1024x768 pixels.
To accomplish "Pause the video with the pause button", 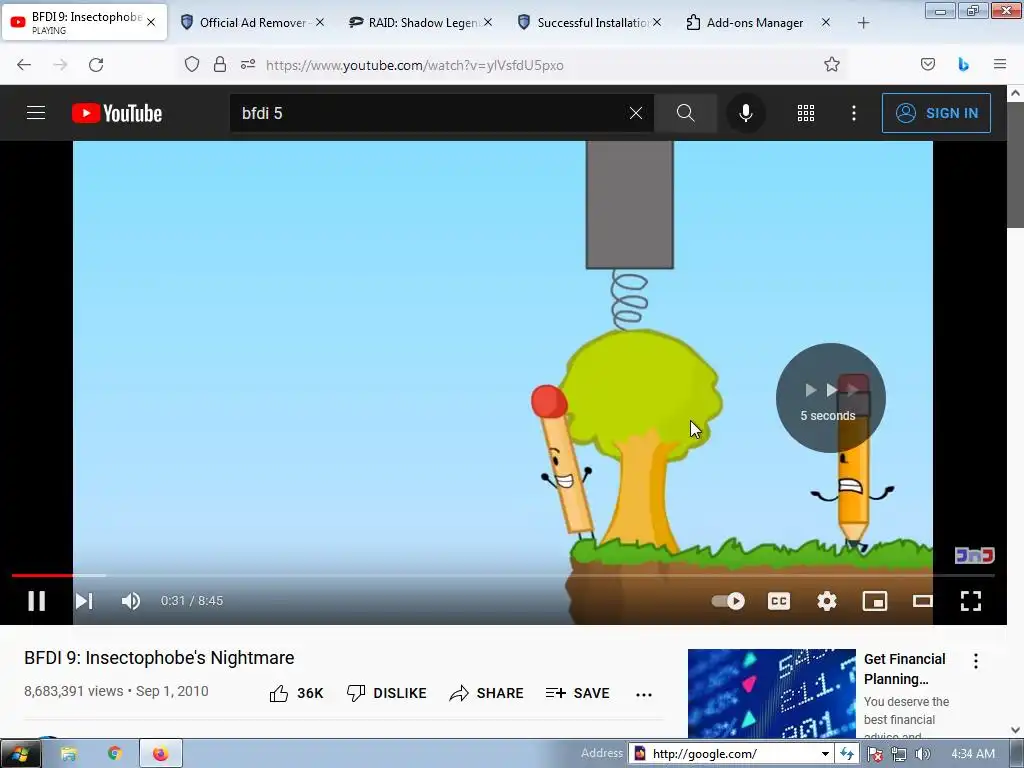I will click(x=37, y=601).
